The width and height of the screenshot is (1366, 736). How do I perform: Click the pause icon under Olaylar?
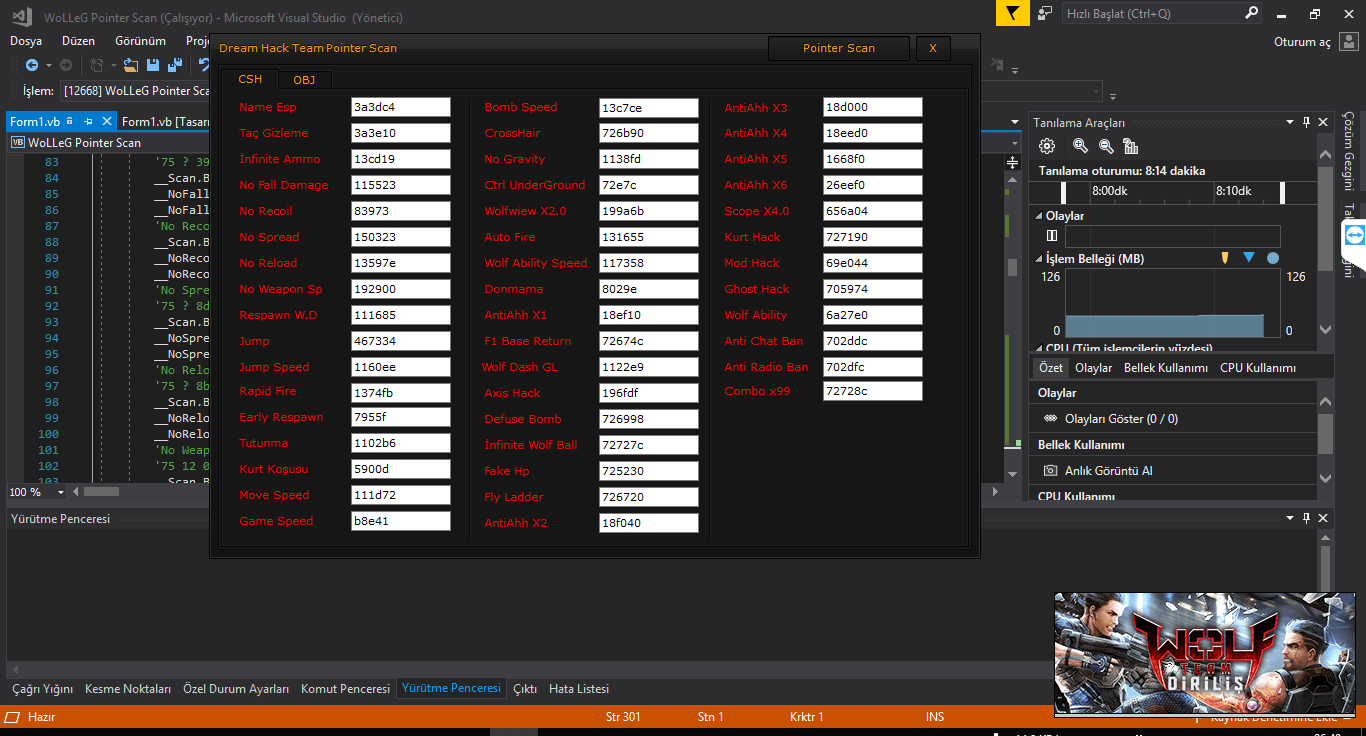click(1051, 236)
